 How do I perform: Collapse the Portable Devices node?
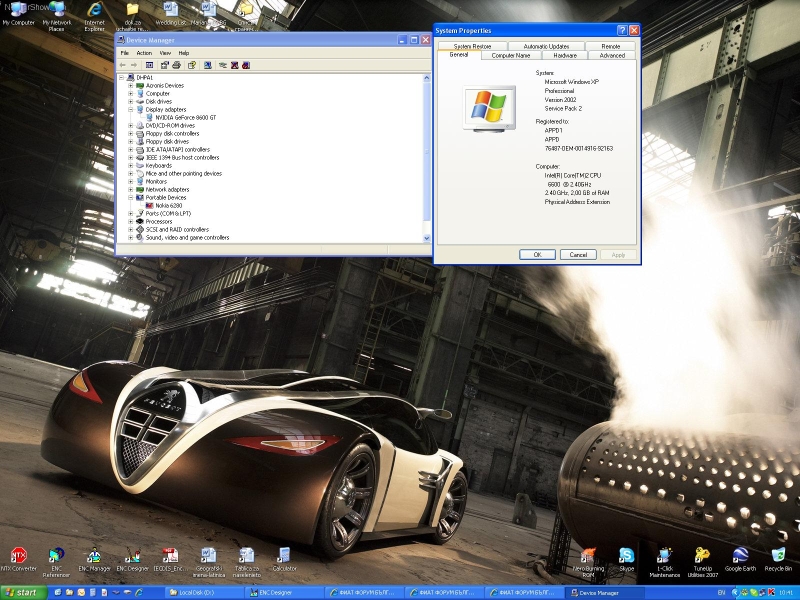pos(130,197)
